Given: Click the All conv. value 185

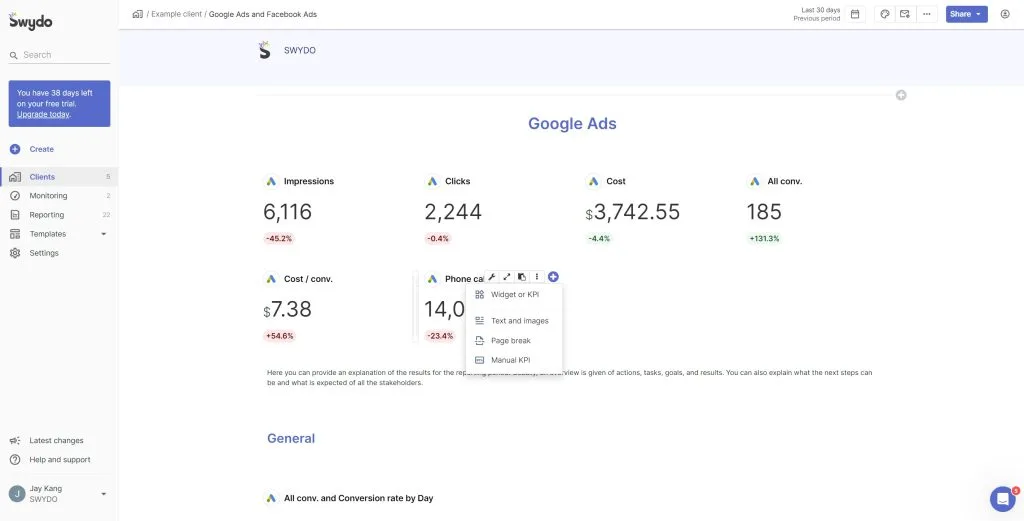Looking at the screenshot, I should pyautogui.click(x=764, y=212).
